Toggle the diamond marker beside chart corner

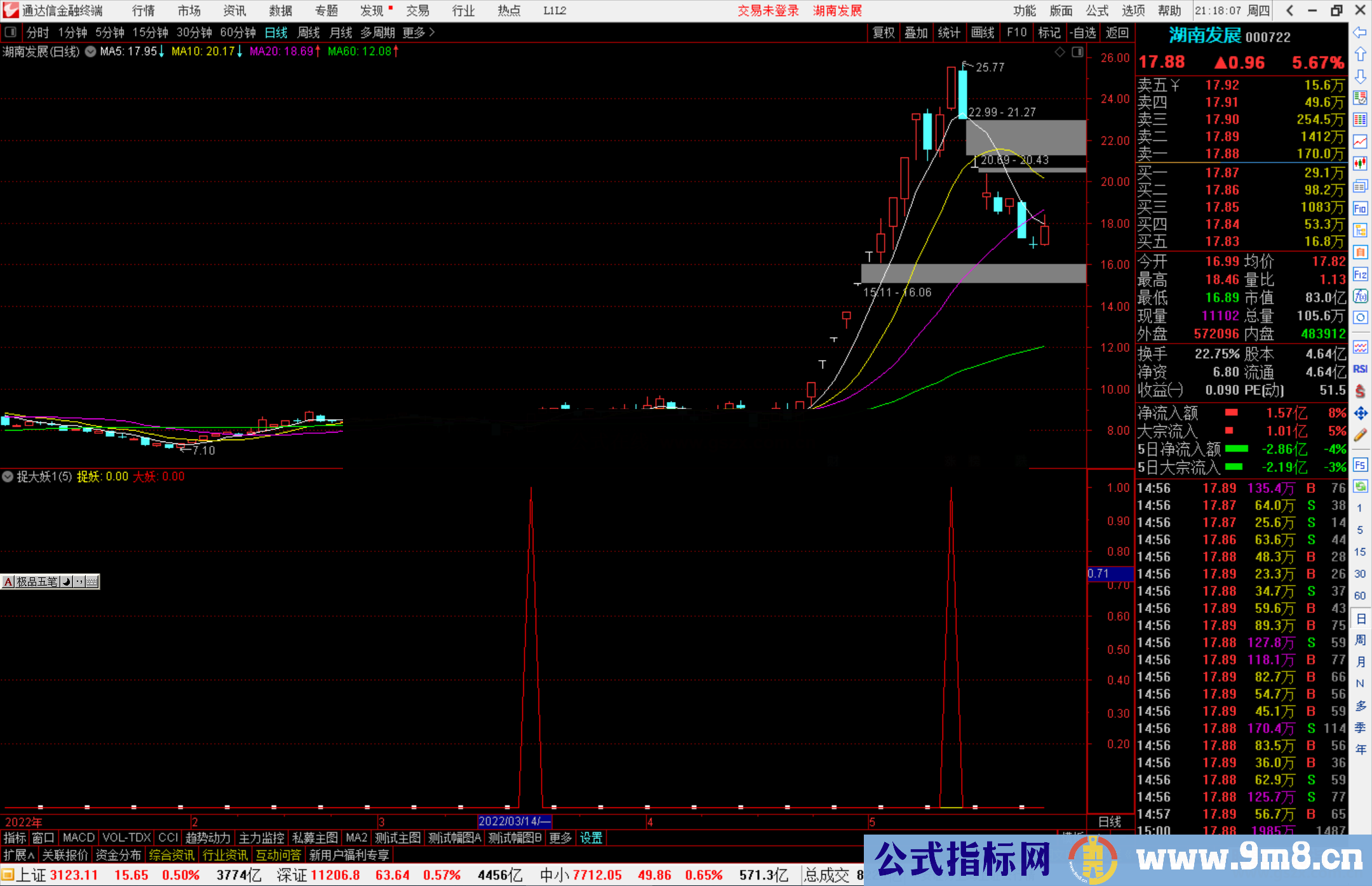pos(1060,52)
